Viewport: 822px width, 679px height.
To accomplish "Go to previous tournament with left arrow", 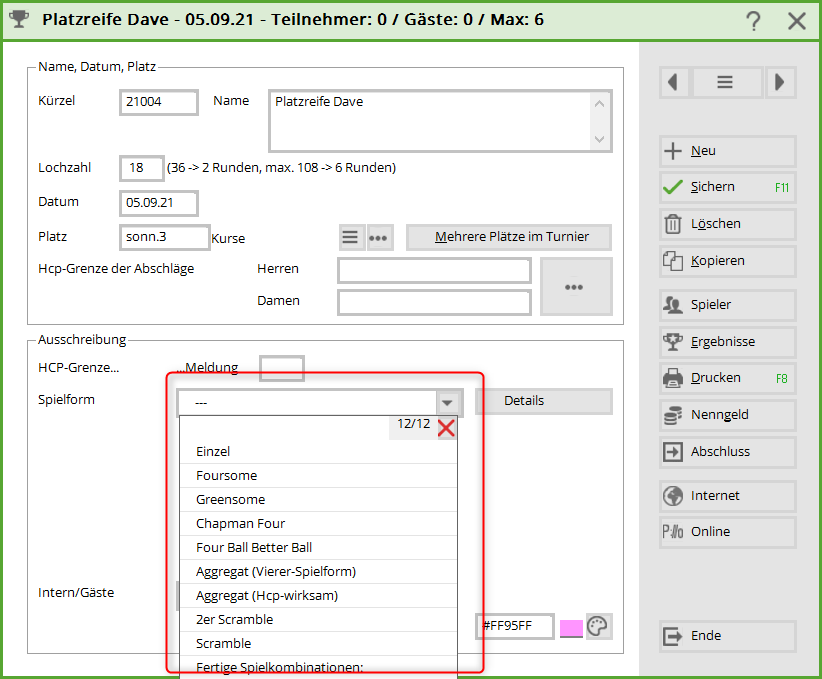I will point(674,82).
